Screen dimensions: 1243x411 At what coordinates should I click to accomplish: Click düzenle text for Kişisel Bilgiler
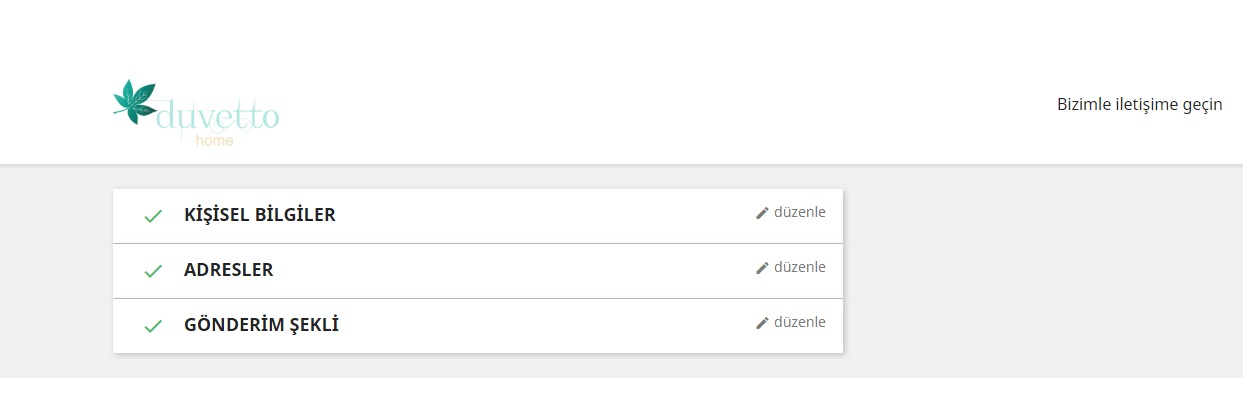point(799,212)
